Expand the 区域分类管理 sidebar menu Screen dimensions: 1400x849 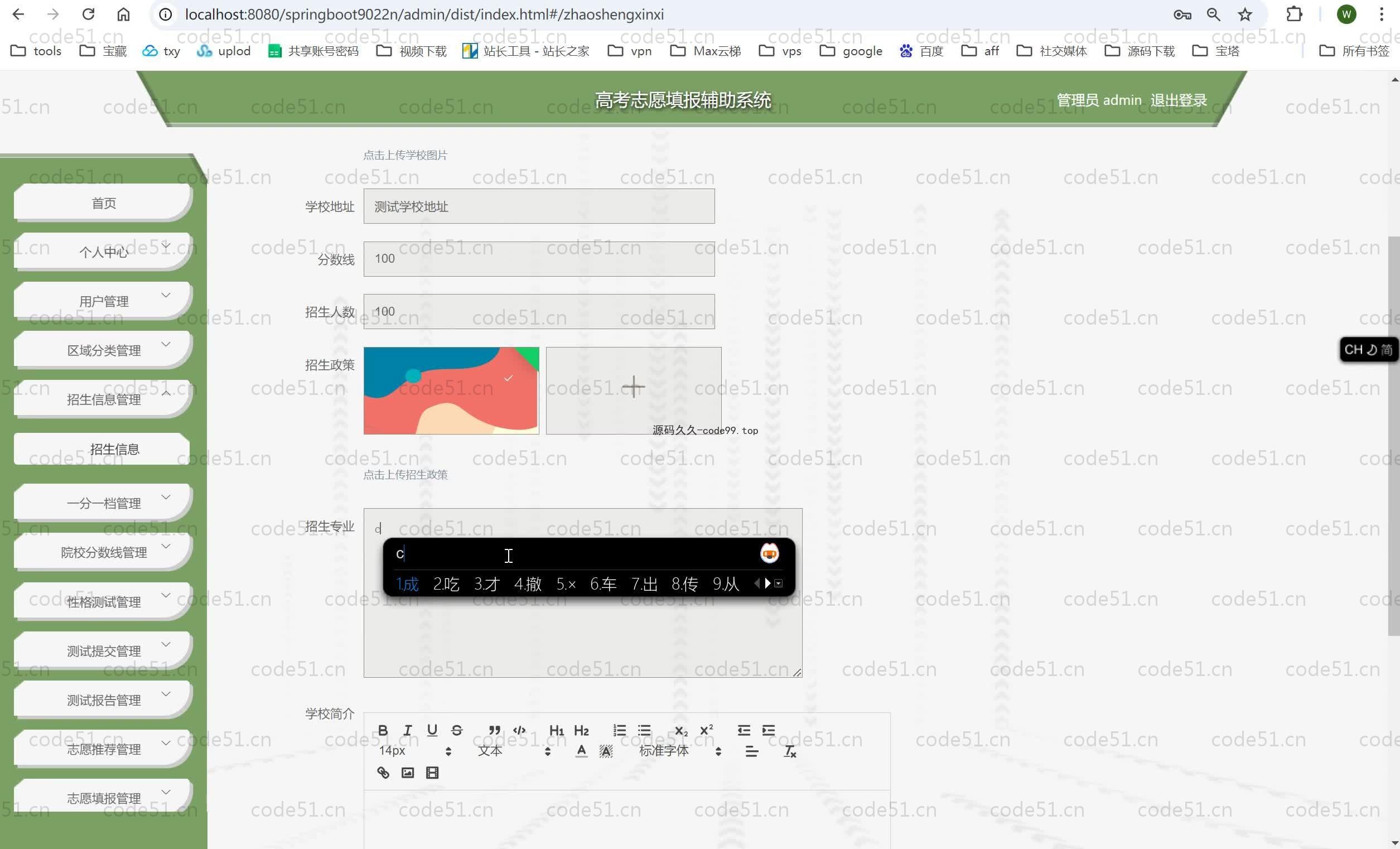[103, 350]
